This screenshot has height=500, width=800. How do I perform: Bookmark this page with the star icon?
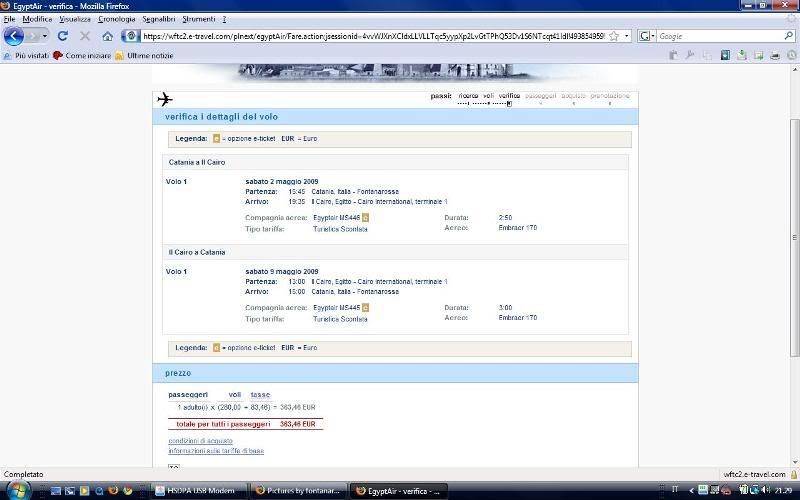614,36
